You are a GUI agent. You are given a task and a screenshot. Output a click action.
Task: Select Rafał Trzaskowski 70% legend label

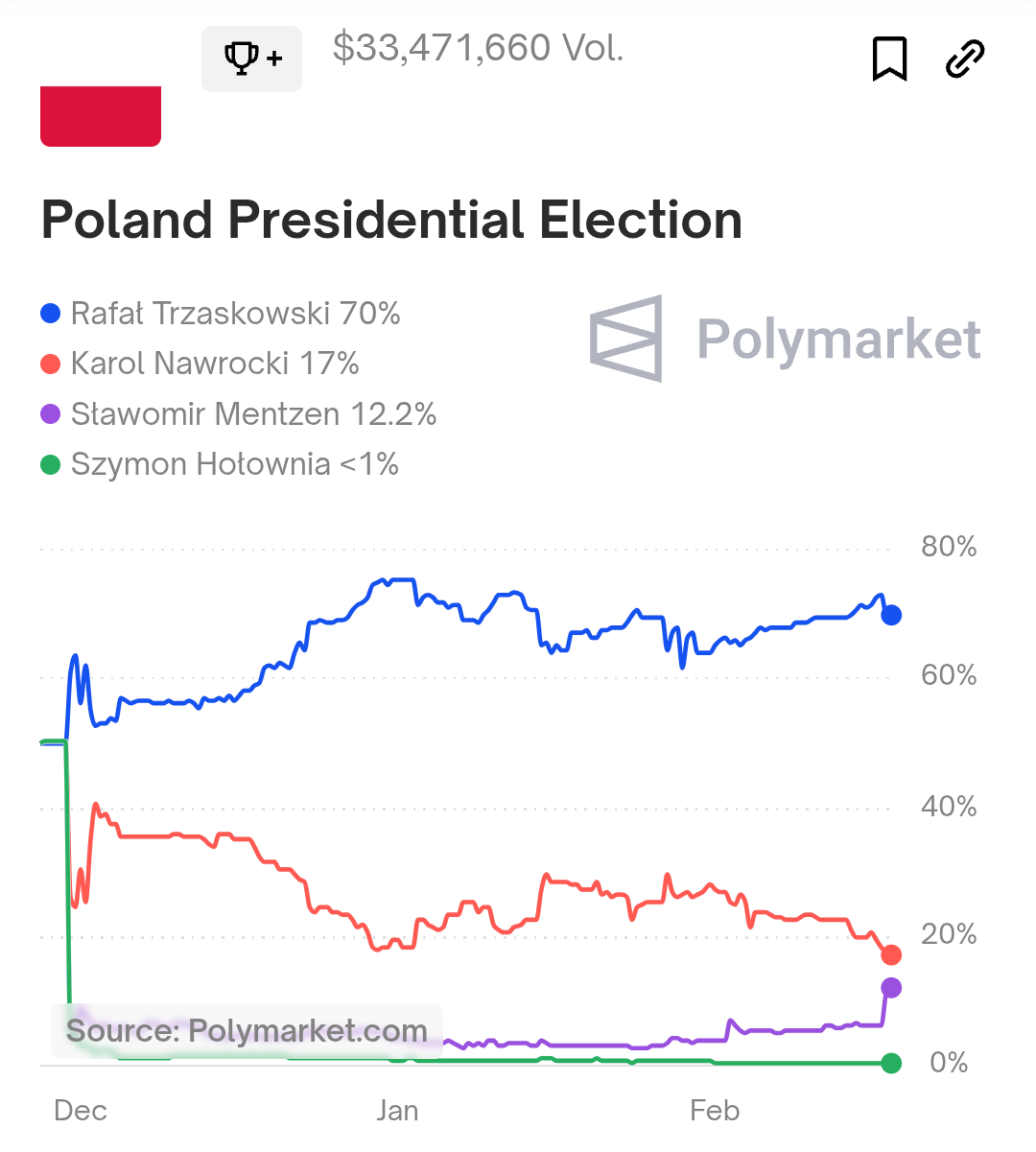click(x=235, y=314)
